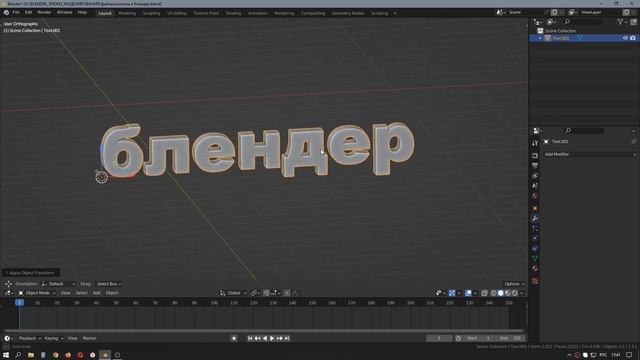Switch to rendered viewport shading
The image size is (640, 360).
click(515, 293)
